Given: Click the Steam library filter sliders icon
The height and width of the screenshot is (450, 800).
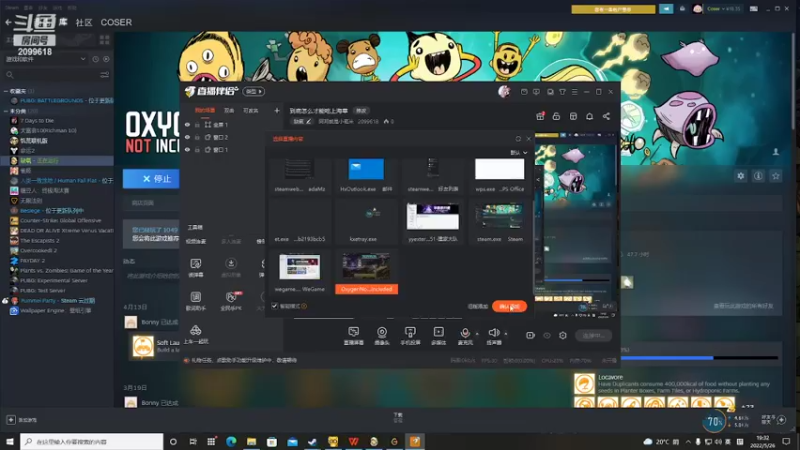Looking at the screenshot, I should point(105,75).
